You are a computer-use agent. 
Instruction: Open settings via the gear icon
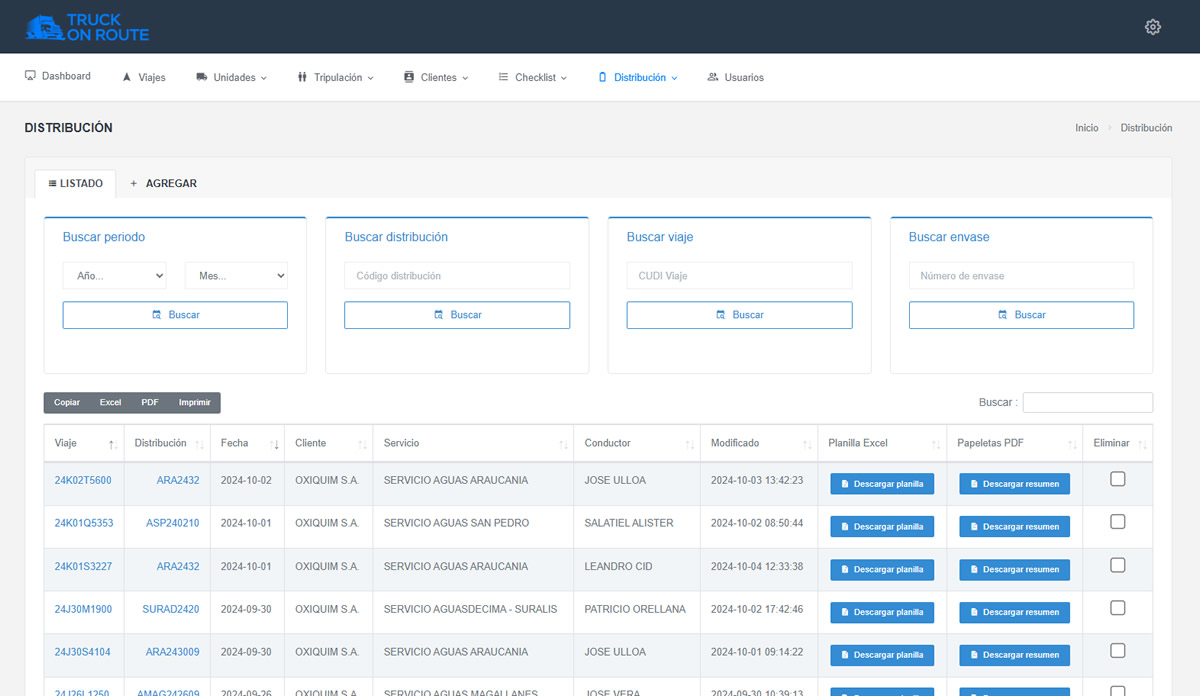[x=1152, y=27]
